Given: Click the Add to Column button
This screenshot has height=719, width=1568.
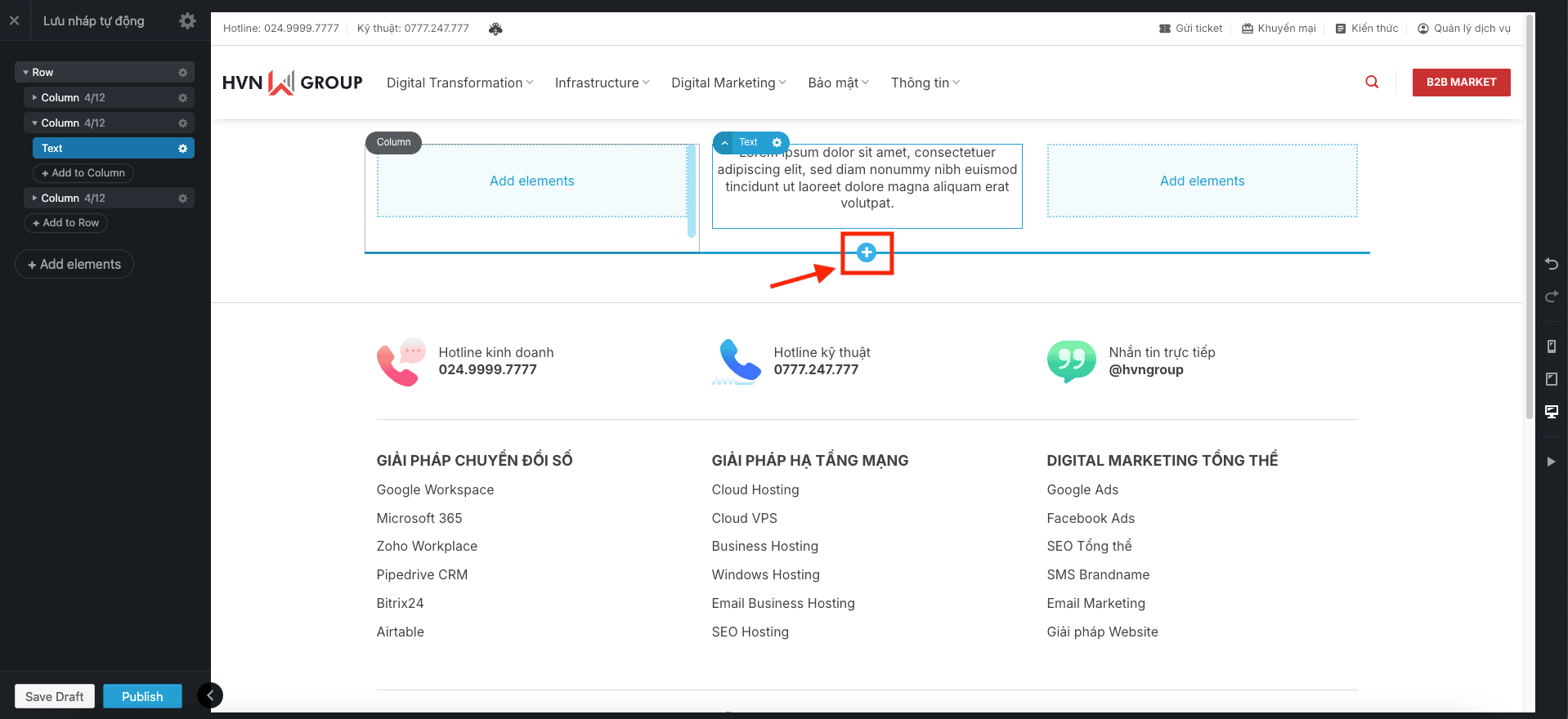Looking at the screenshot, I should (83, 173).
